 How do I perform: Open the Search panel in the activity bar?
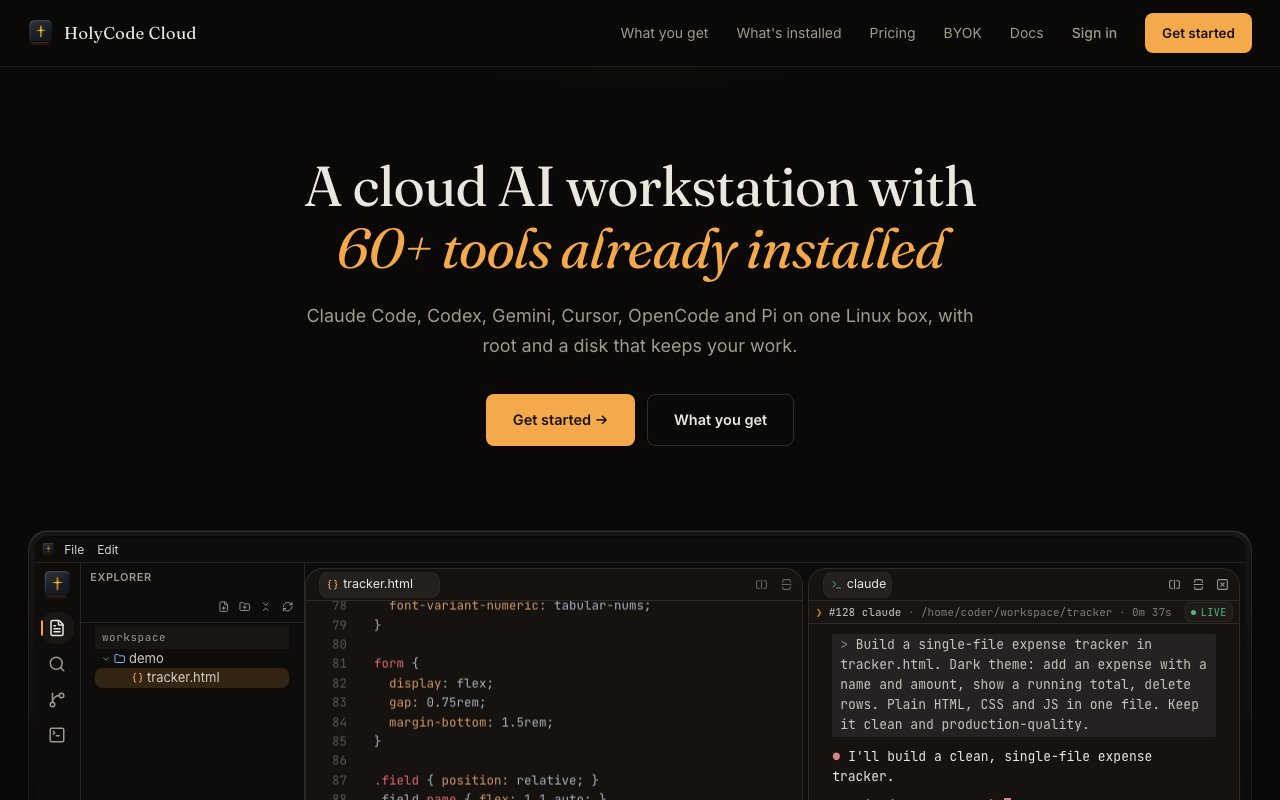click(57, 664)
